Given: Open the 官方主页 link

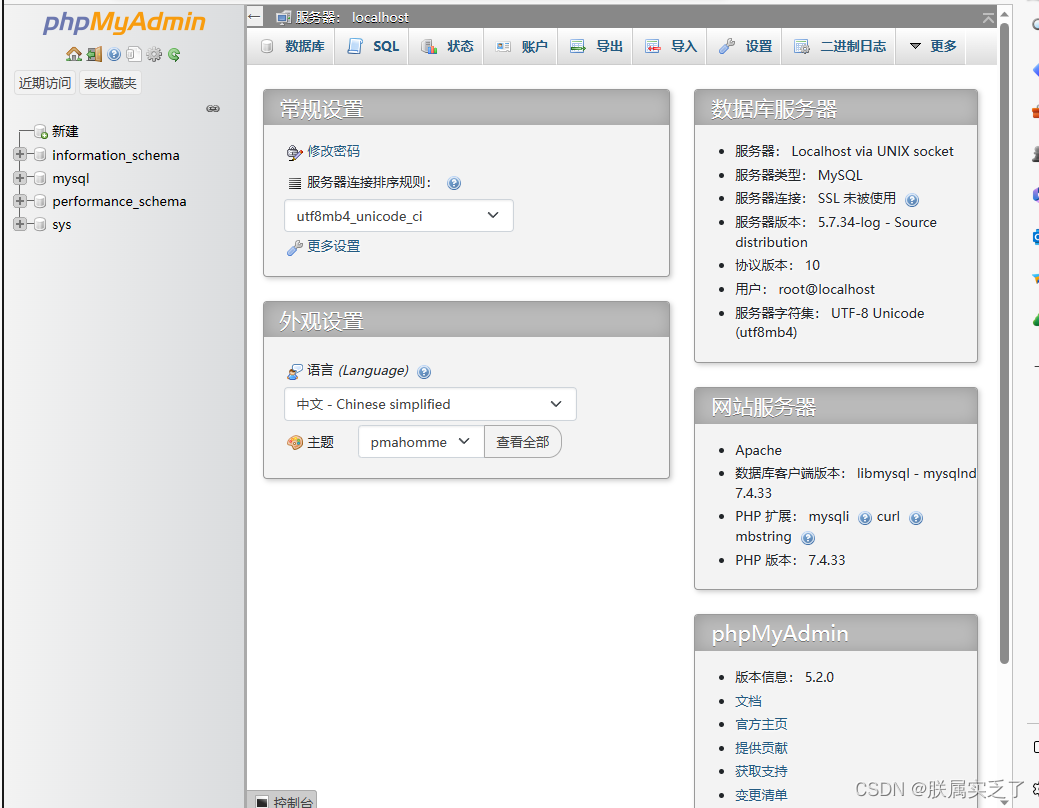Looking at the screenshot, I should point(761,724).
